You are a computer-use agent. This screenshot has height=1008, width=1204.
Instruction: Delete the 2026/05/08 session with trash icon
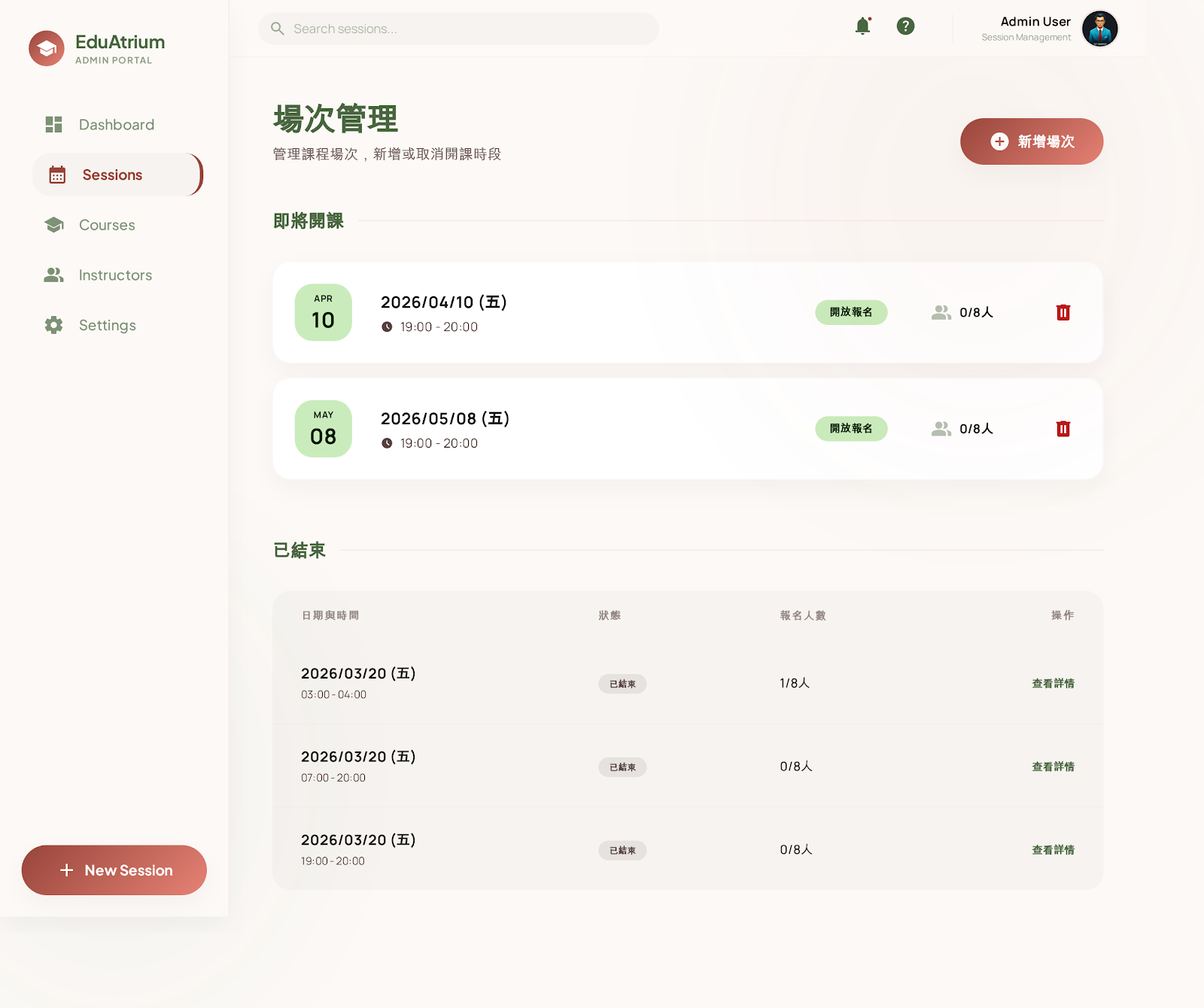pyautogui.click(x=1063, y=429)
